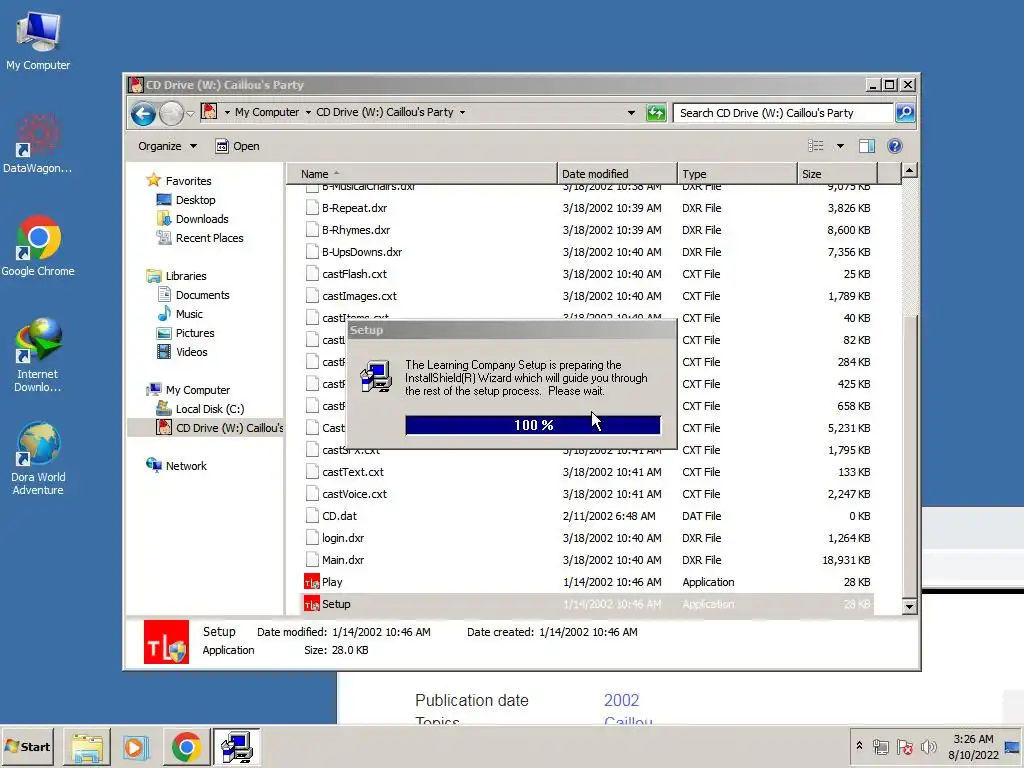Open Videos library in navigation pane
Viewport: 1024px width, 768px height.
[x=191, y=351]
